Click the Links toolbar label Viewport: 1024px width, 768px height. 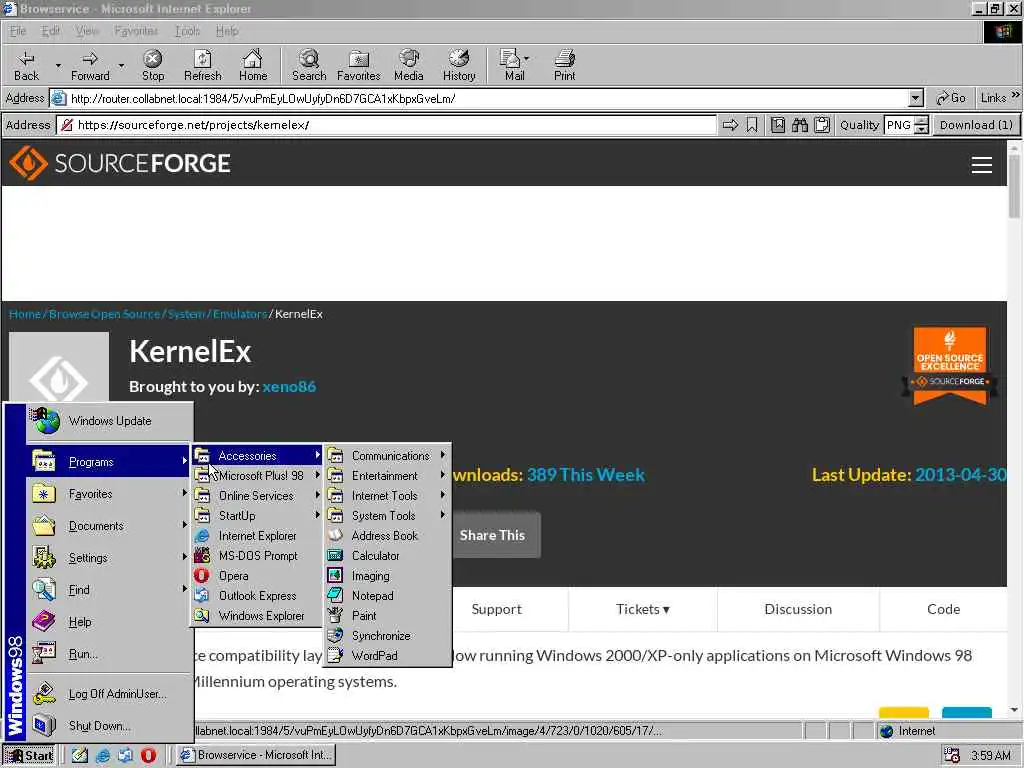pos(993,98)
